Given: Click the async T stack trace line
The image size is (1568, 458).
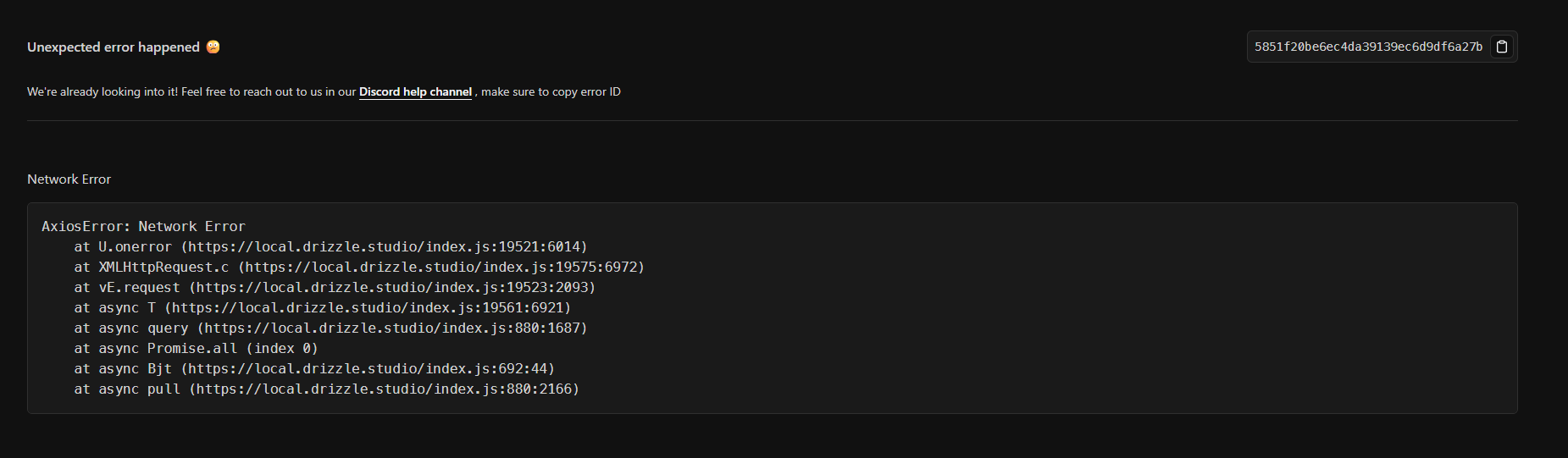Looking at the screenshot, I should [x=323, y=308].
